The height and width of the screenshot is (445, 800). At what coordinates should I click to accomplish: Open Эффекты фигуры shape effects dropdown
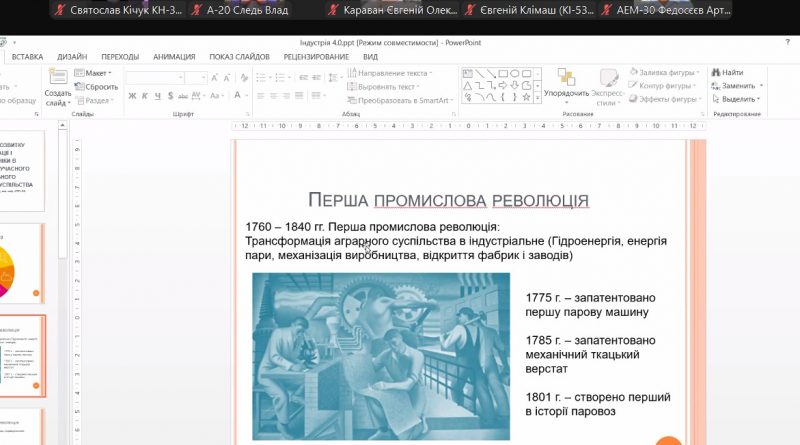[665, 99]
